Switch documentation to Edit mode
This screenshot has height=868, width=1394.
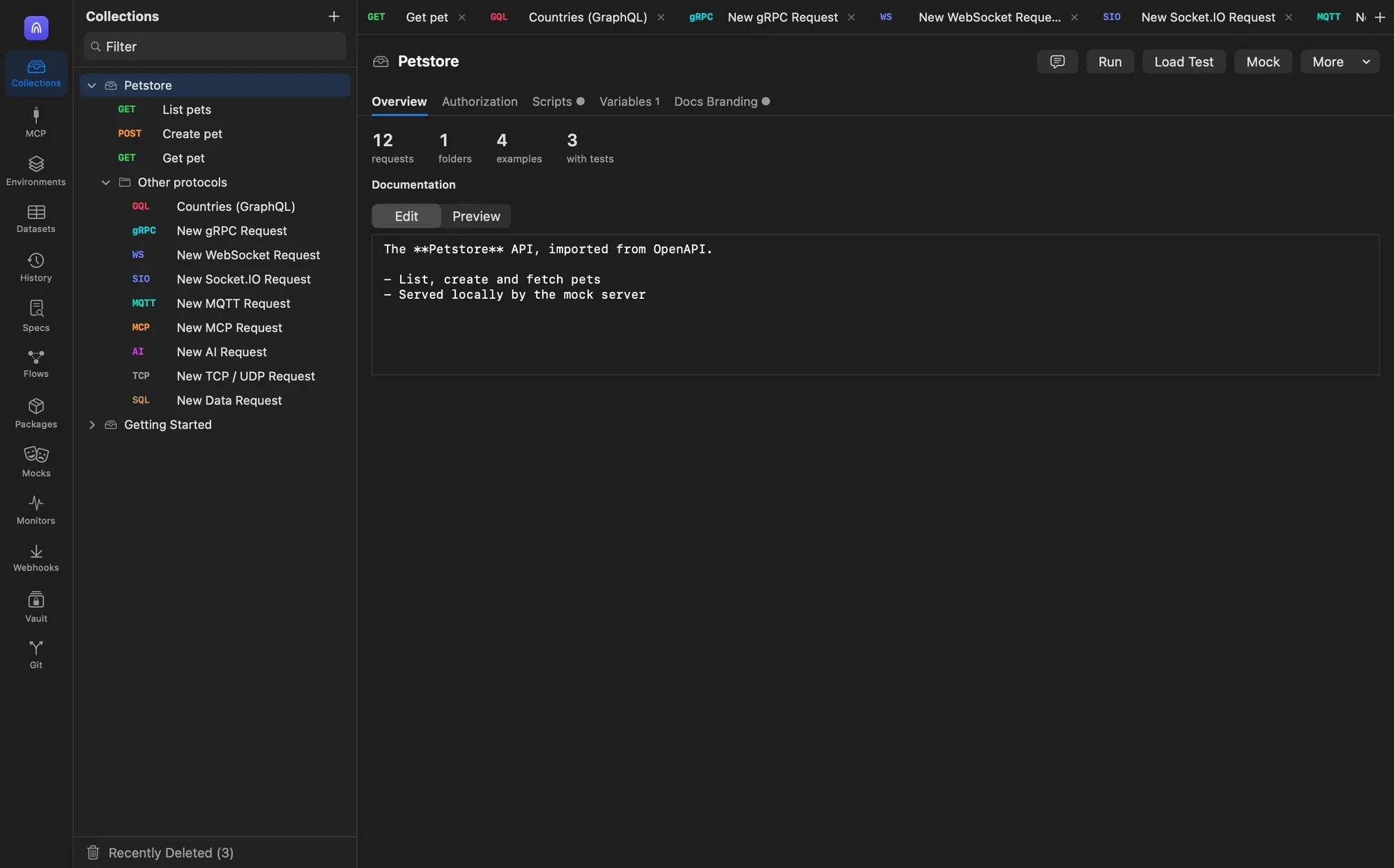(406, 216)
